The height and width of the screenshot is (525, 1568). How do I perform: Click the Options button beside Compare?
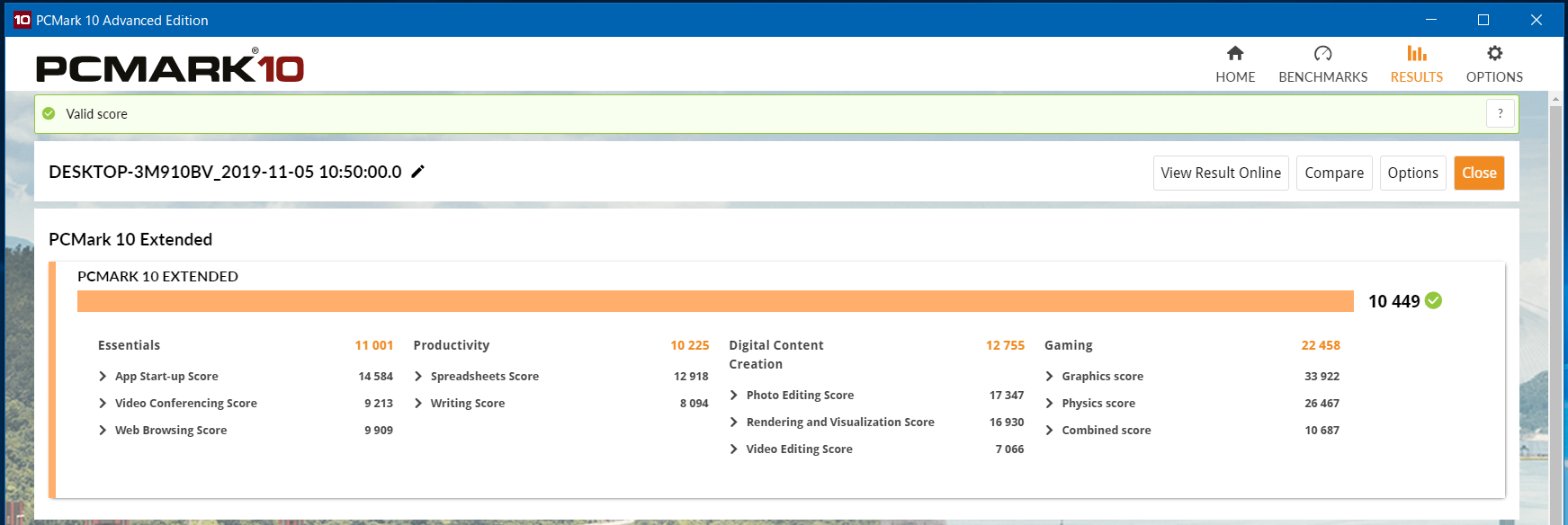1412,173
